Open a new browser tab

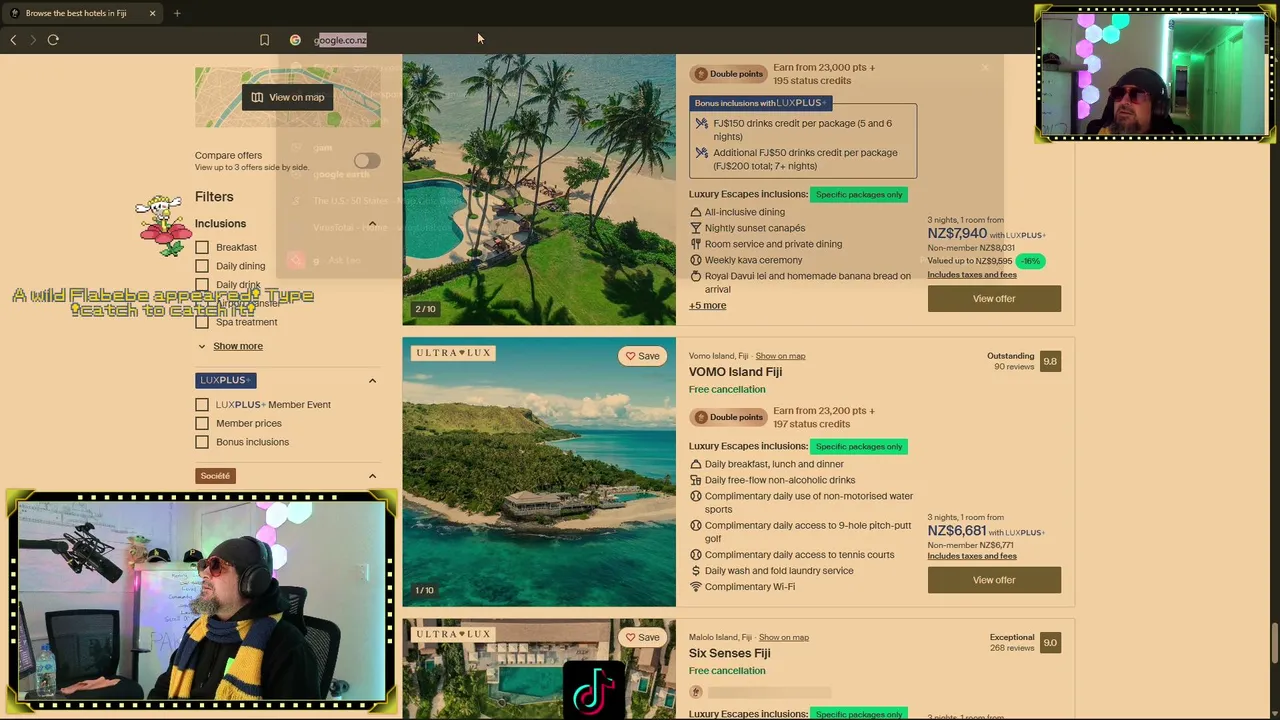click(x=177, y=13)
